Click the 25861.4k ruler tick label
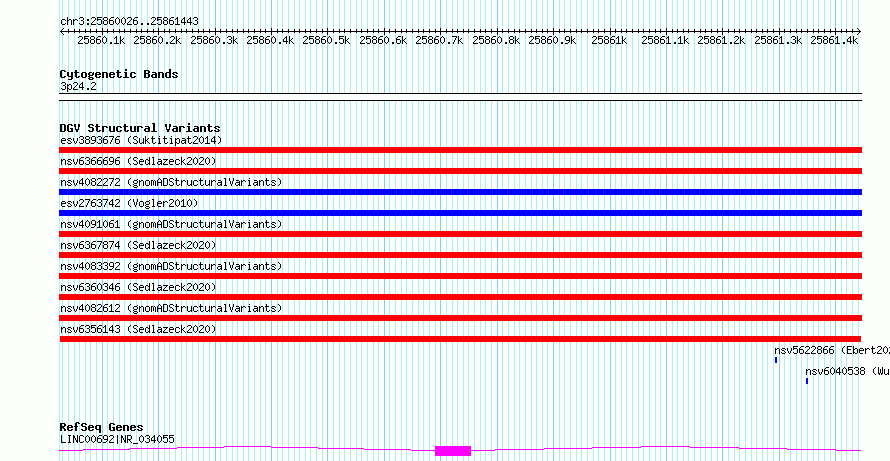This screenshot has width=890, height=461. 834,40
